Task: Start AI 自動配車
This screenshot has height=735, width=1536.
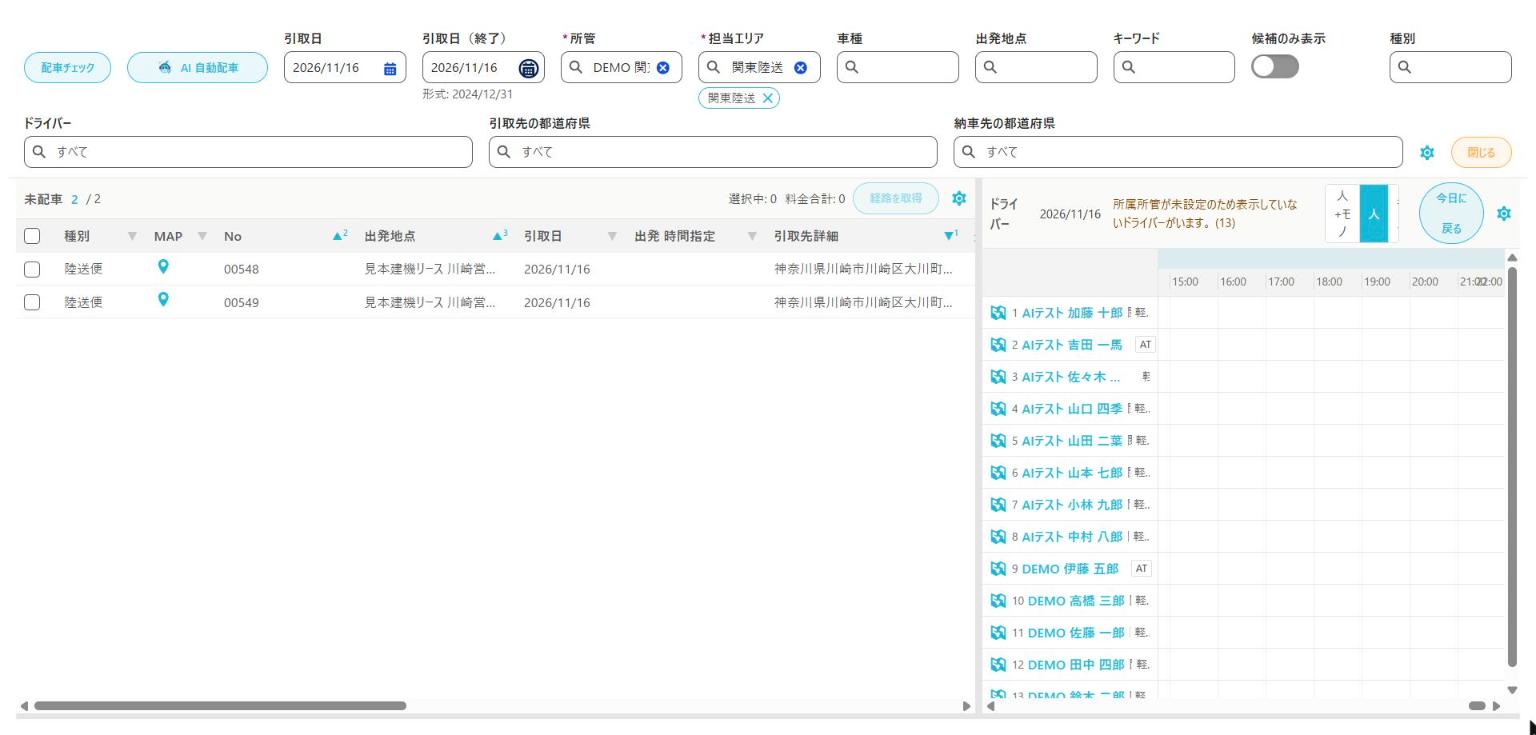Action: [198, 68]
